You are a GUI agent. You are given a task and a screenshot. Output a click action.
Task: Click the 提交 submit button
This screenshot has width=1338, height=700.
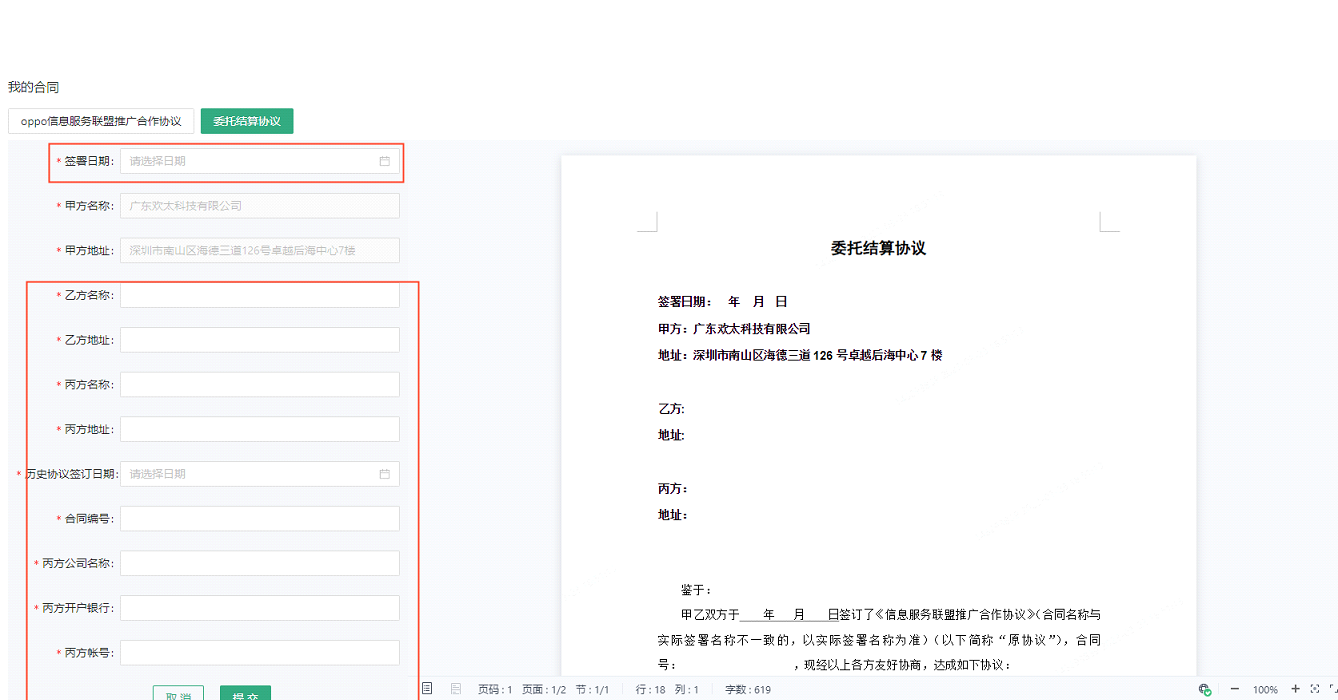(x=245, y=693)
